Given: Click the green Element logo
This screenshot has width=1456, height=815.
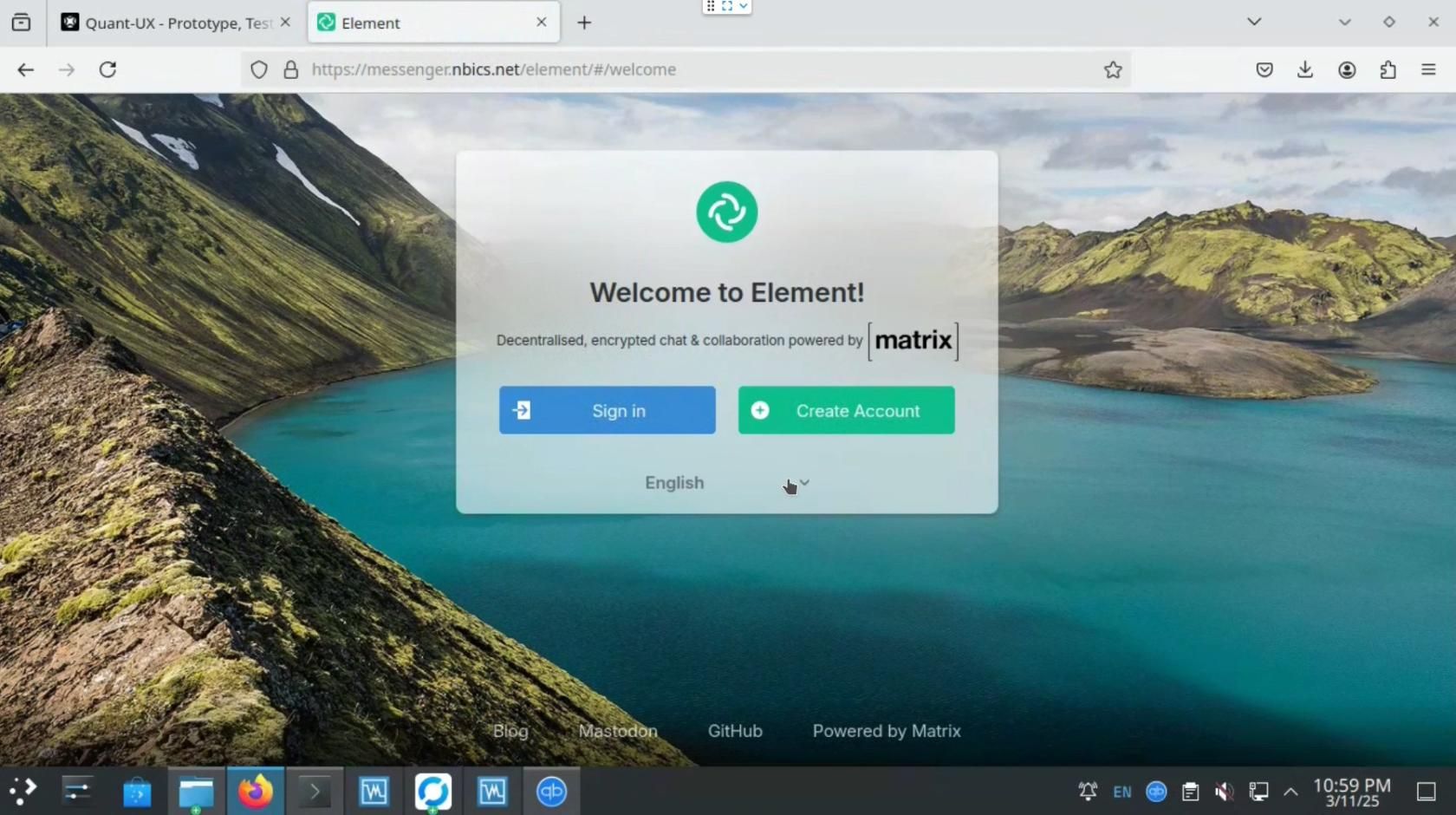Looking at the screenshot, I should coord(726,212).
